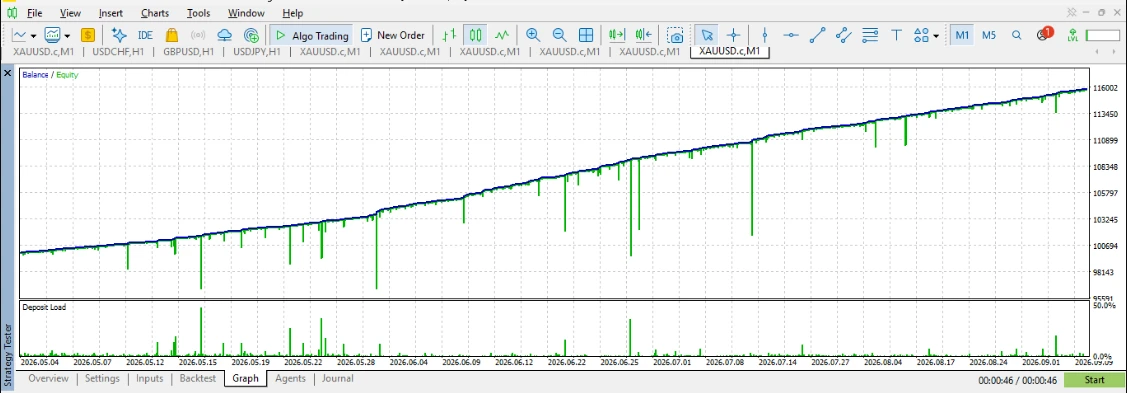Select the Fibonacci retracement tool
The image size is (1127, 393).
coord(870,34)
